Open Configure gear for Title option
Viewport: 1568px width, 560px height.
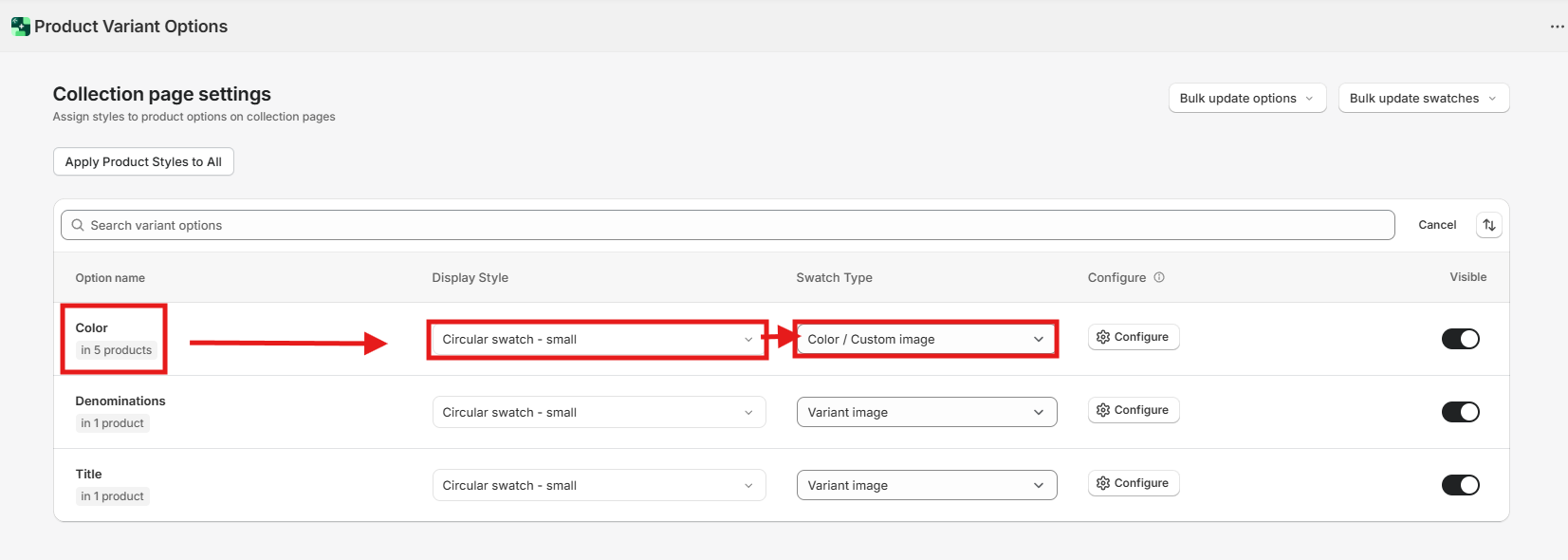click(x=1133, y=483)
